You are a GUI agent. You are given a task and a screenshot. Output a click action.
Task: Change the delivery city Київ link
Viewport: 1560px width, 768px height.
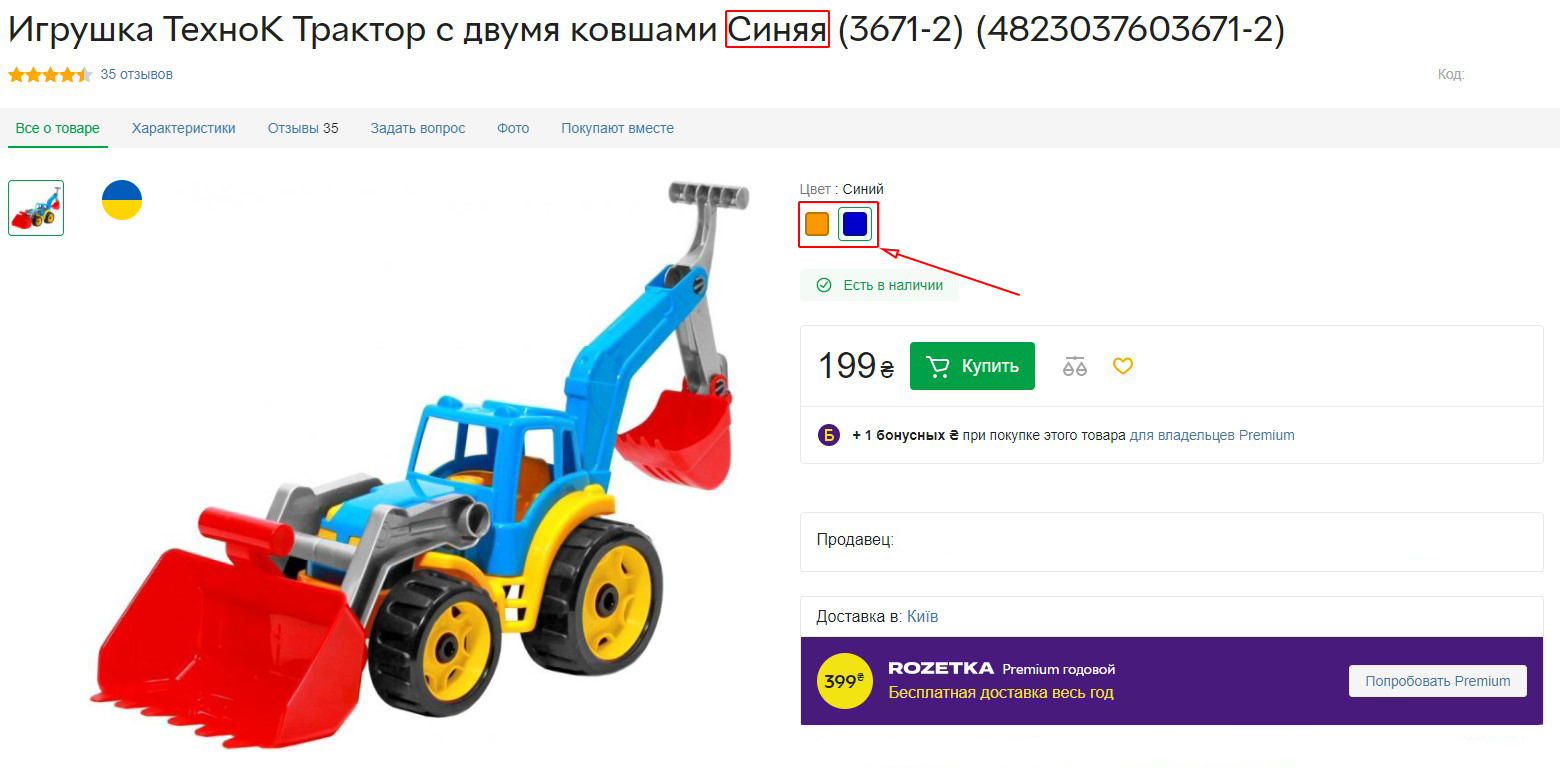click(x=922, y=616)
